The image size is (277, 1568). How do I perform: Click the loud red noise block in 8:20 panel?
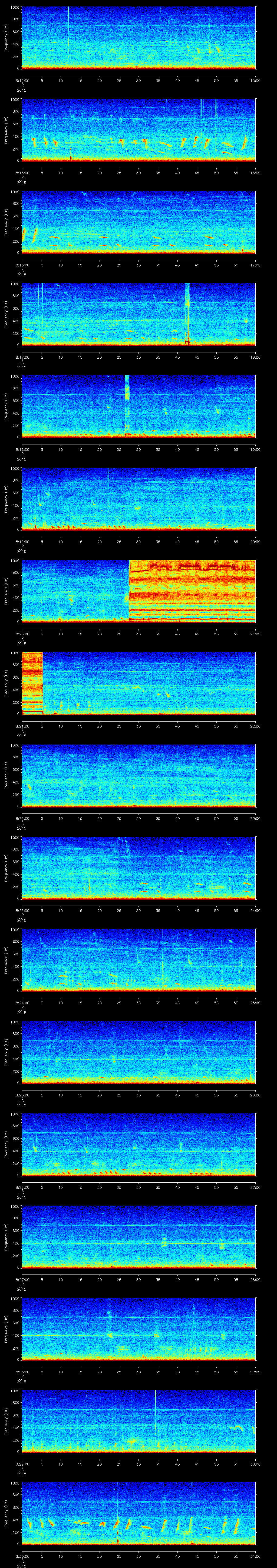(x=192, y=590)
